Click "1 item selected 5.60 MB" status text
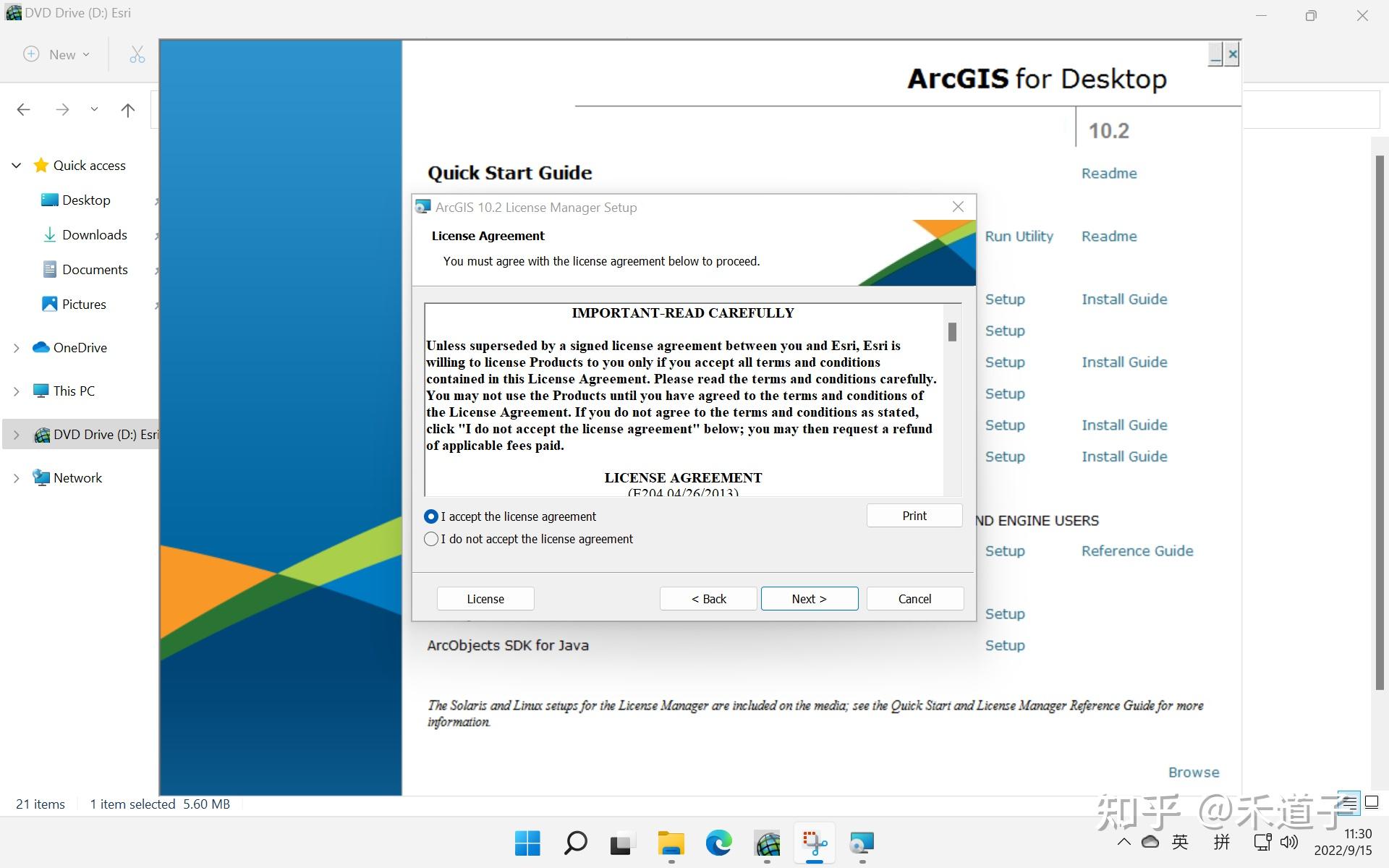 (x=160, y=804)
